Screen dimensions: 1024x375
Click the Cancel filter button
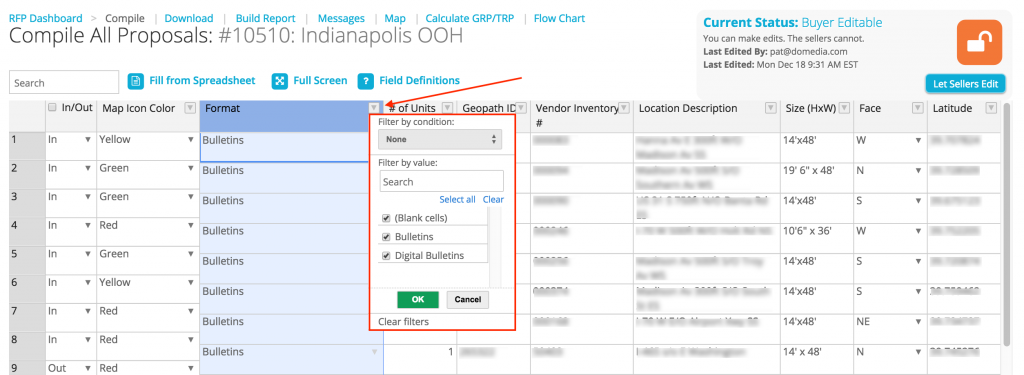coord(468,299)
